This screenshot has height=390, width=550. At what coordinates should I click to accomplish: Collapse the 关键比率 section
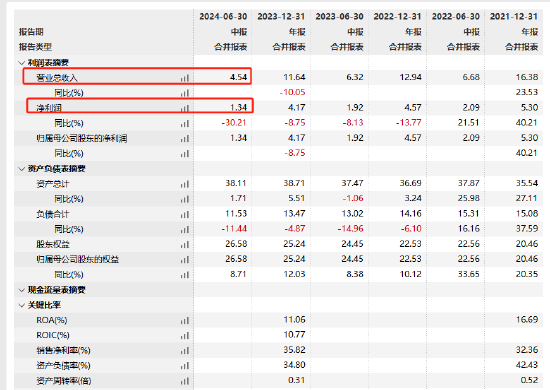pyautogui.click(x=21, y=305)
